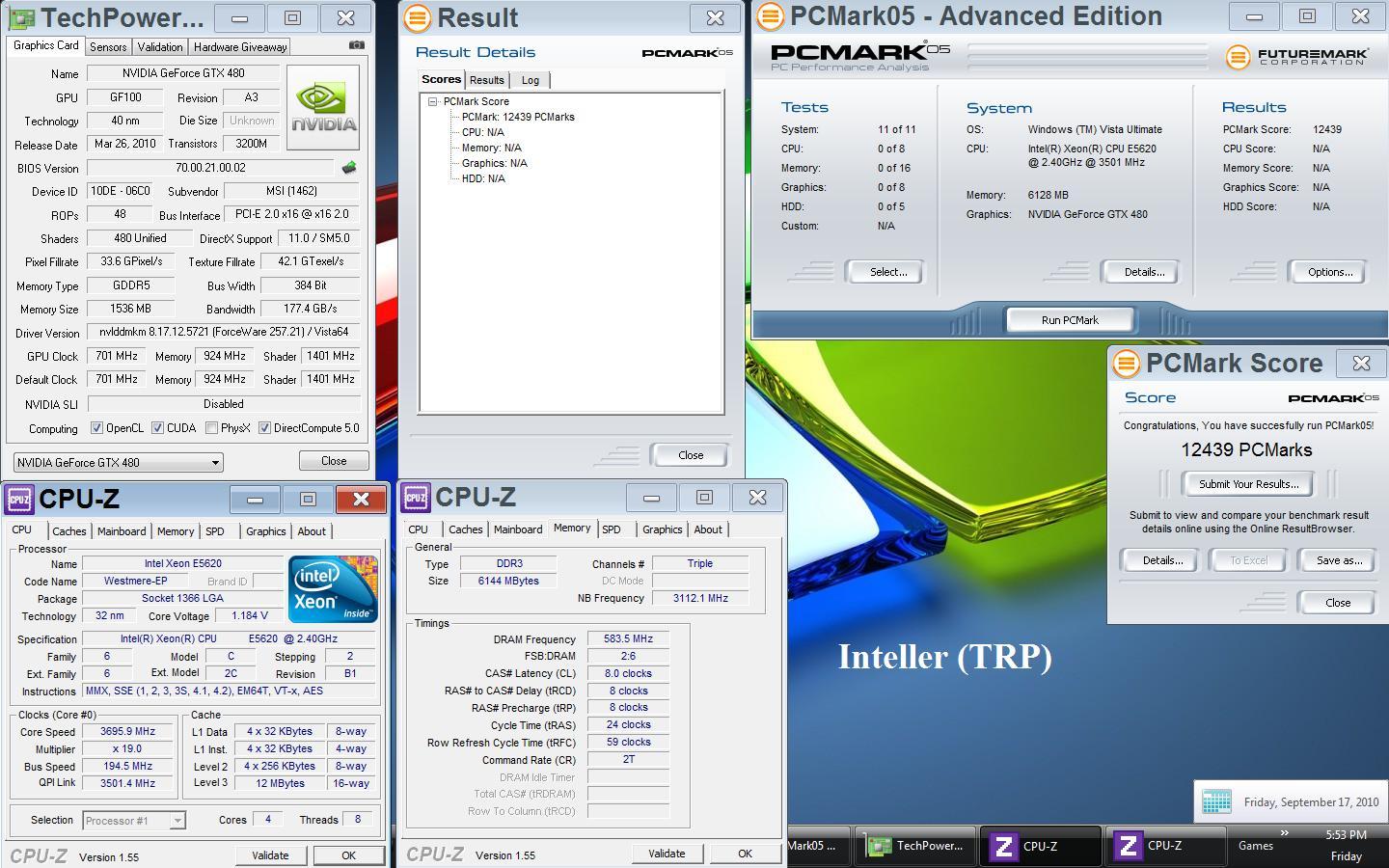Click Close in the Result window

[x=691, y=455]
